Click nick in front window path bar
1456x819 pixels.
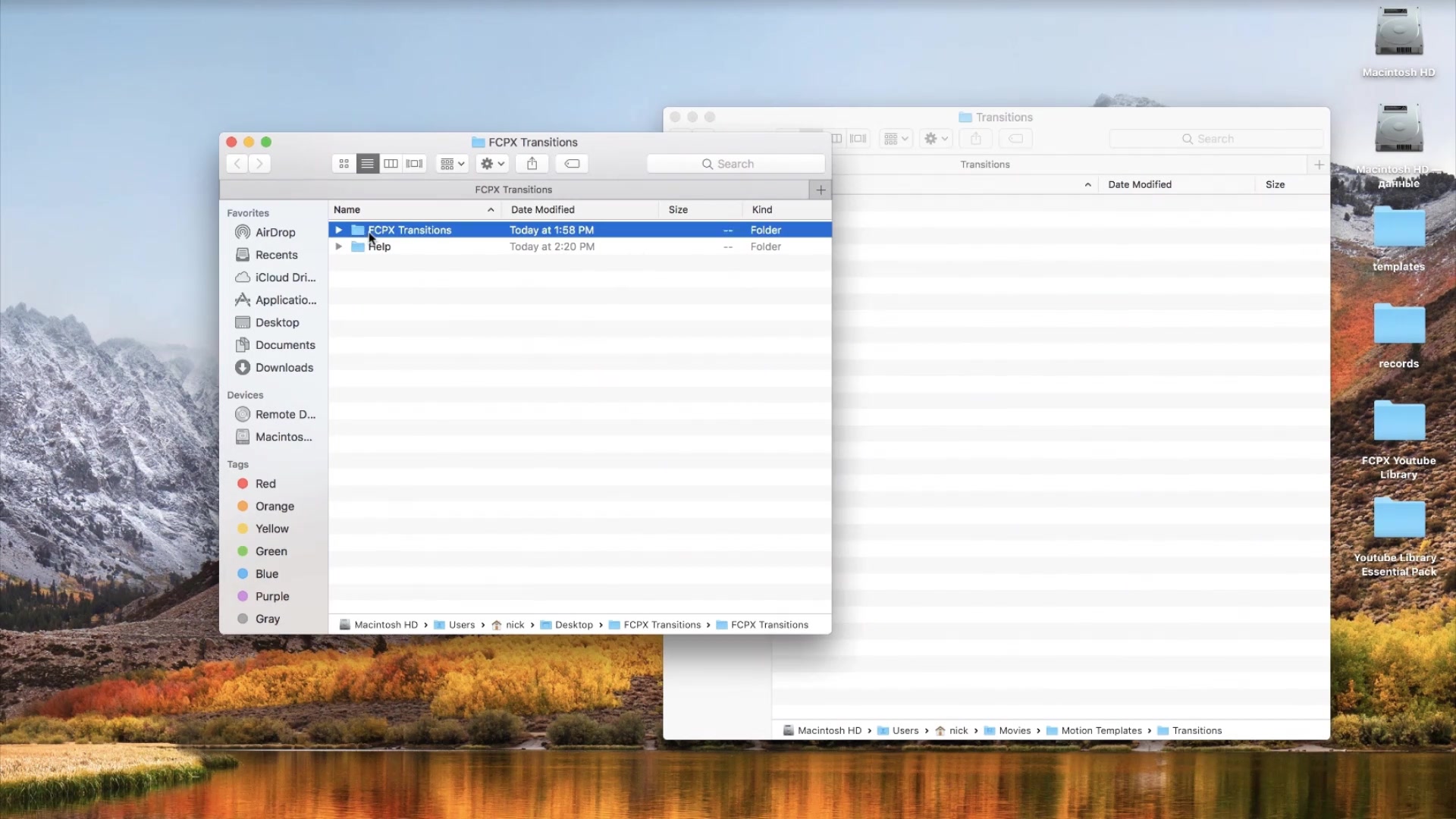tap(507, 625)
